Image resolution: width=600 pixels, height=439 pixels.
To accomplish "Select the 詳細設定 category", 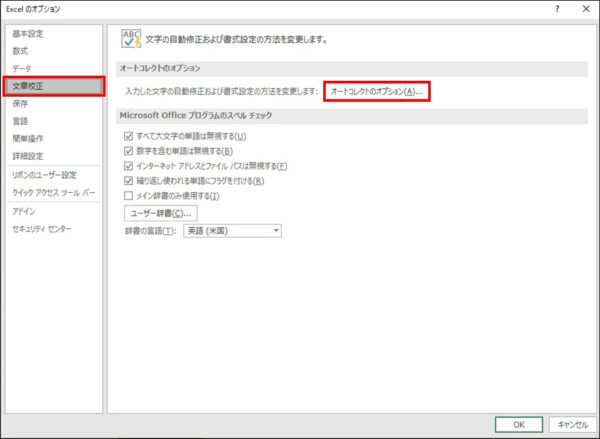I will coord(28,156).
